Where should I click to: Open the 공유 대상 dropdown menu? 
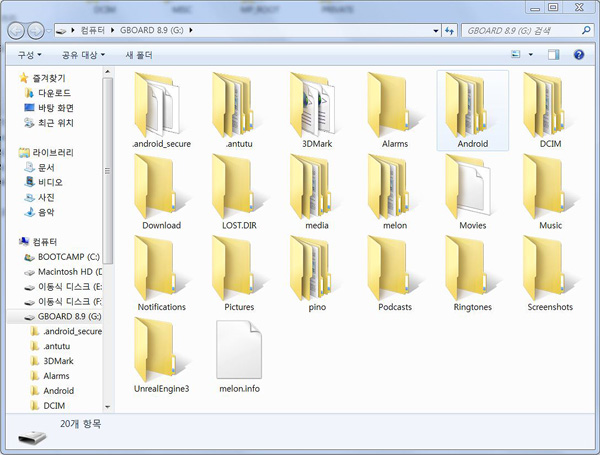pyautogui.click(x=84, y=54)
